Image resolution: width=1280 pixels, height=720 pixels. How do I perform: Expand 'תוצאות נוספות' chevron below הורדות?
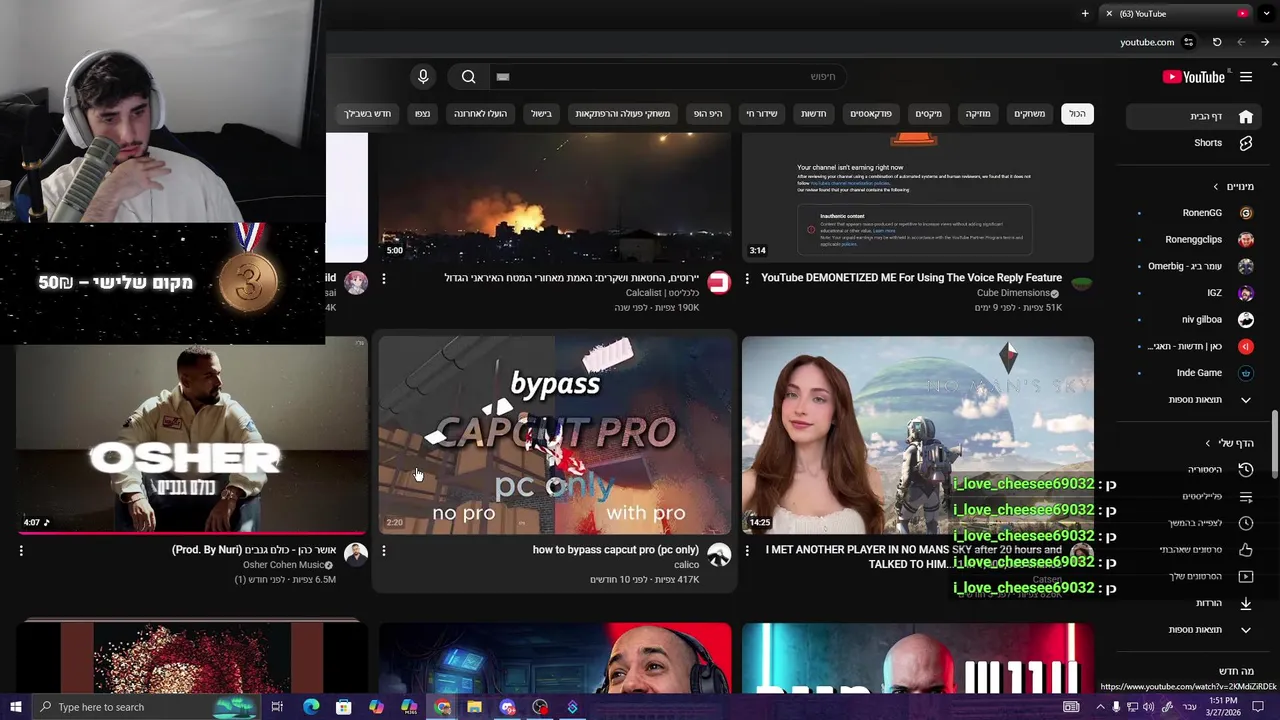click(x=1246, y=630)
